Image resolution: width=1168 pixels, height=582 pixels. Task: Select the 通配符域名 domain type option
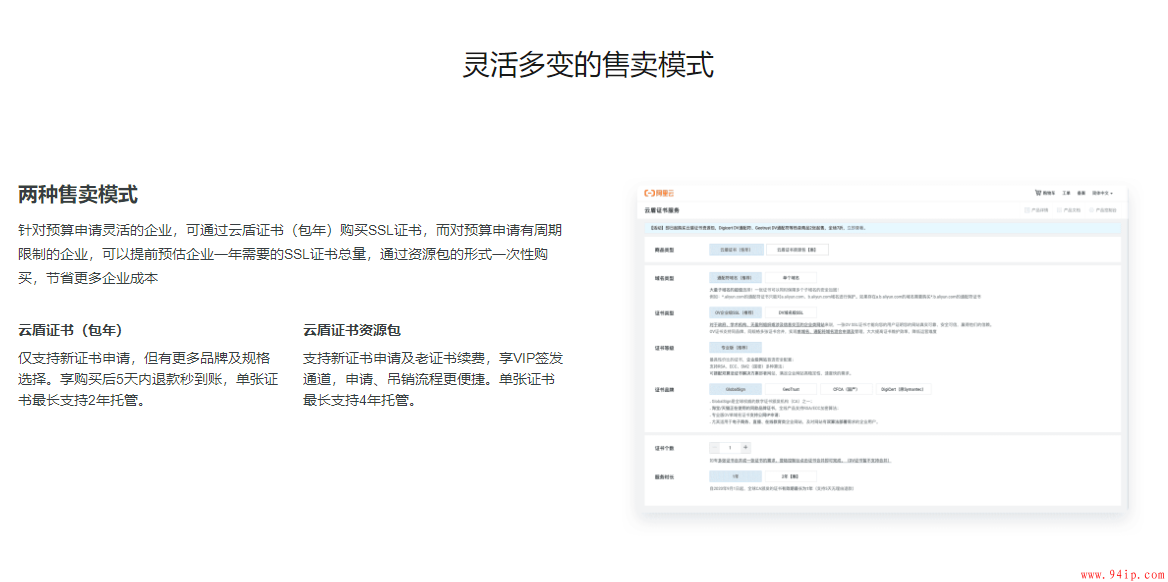tap(735, 277)
